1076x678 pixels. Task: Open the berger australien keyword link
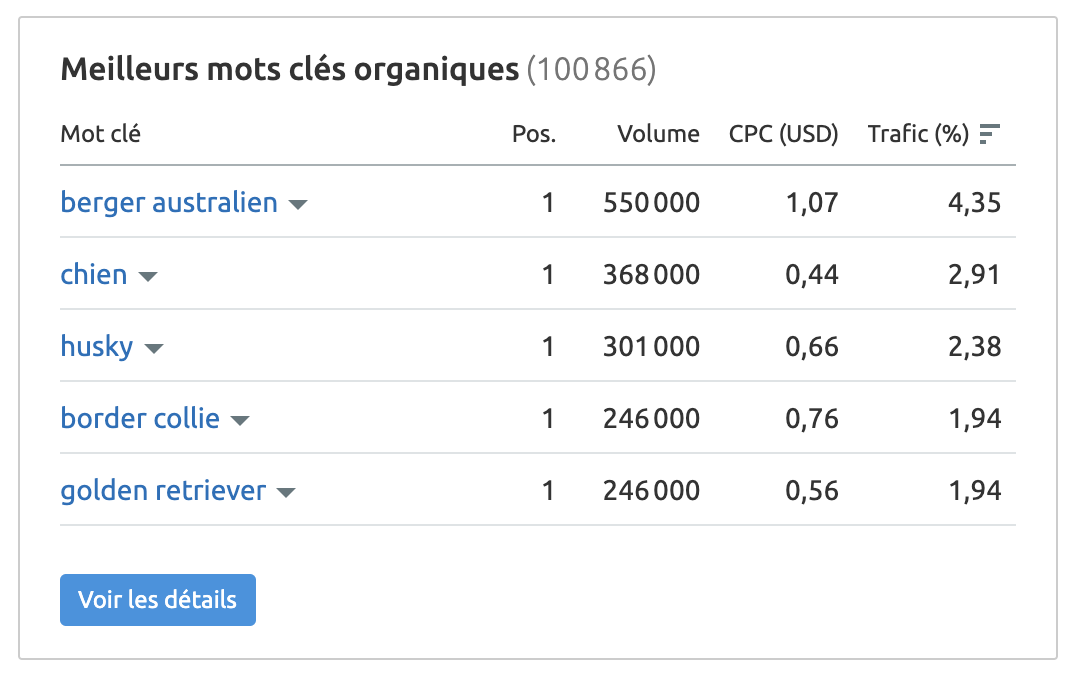[168, 203]
